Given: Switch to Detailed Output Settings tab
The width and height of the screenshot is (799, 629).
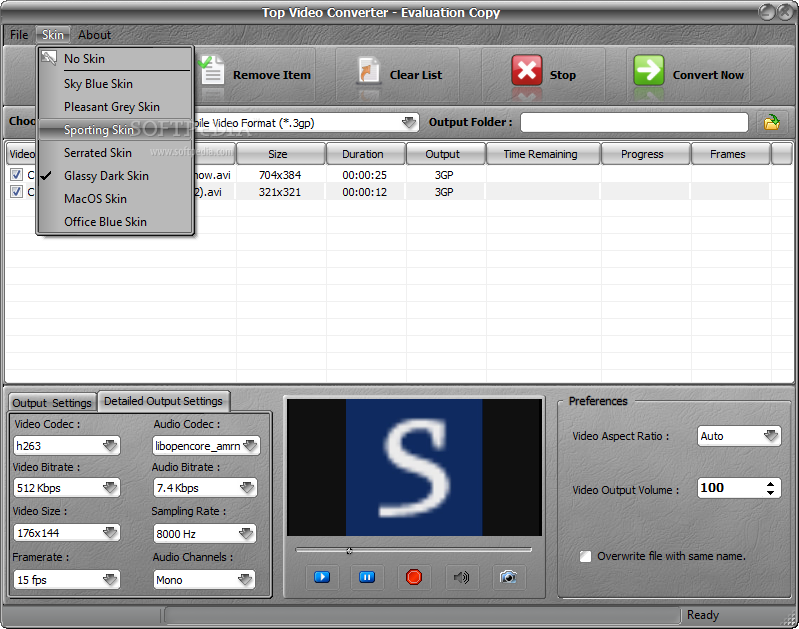Looking at the screenshot, I should pyautogui.click(x=164, y=401).
